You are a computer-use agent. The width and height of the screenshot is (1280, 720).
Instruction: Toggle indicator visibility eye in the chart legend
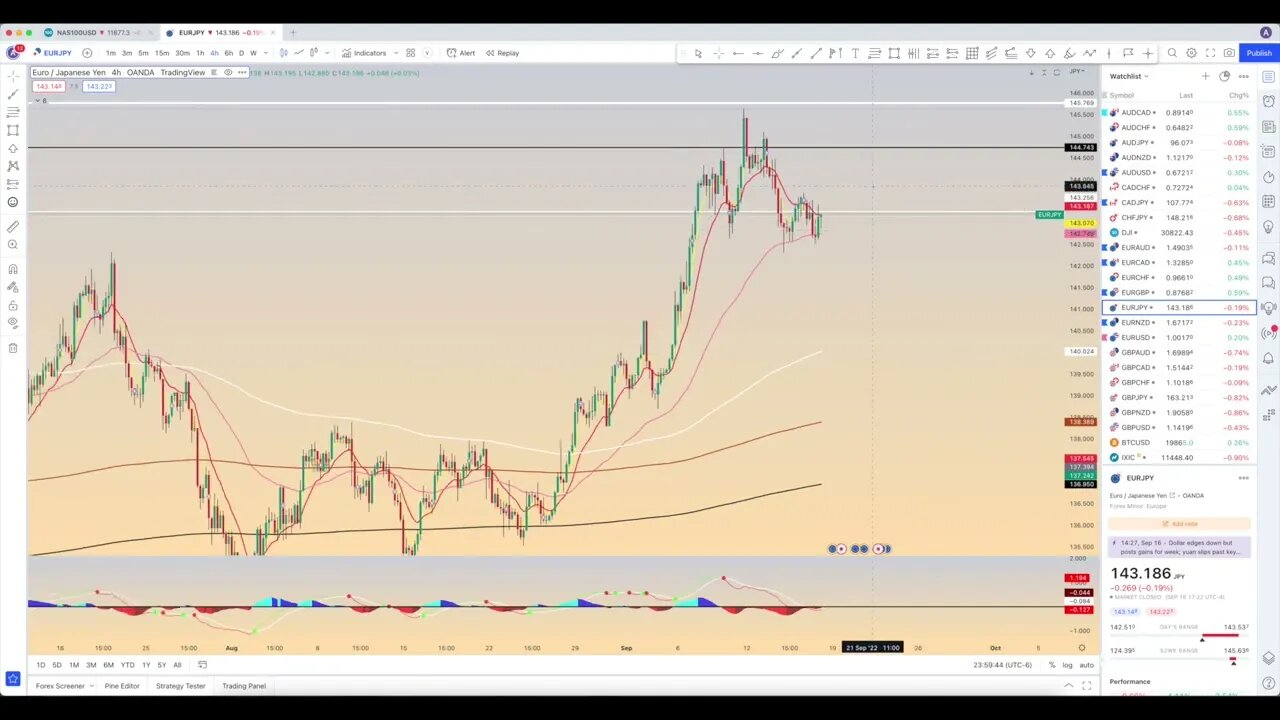tap(228, 72)
